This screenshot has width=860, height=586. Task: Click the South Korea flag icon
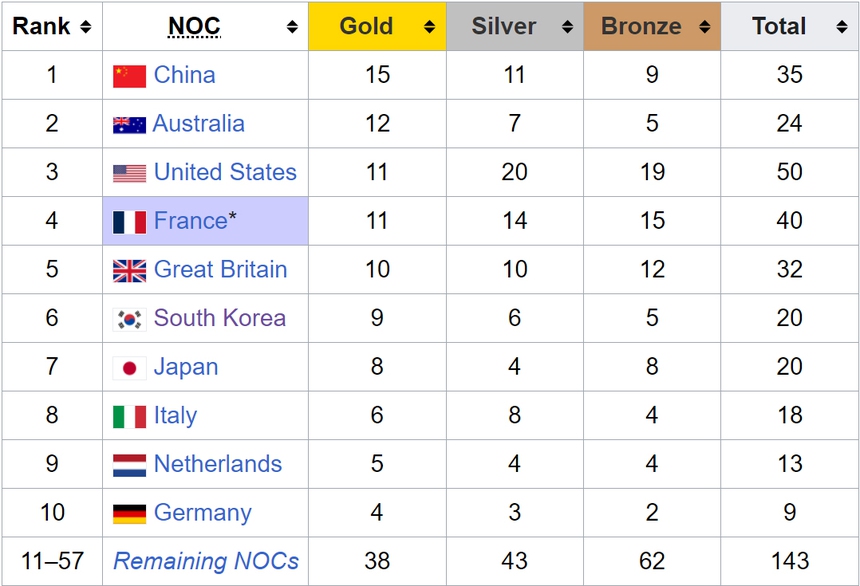pos(129,318)
